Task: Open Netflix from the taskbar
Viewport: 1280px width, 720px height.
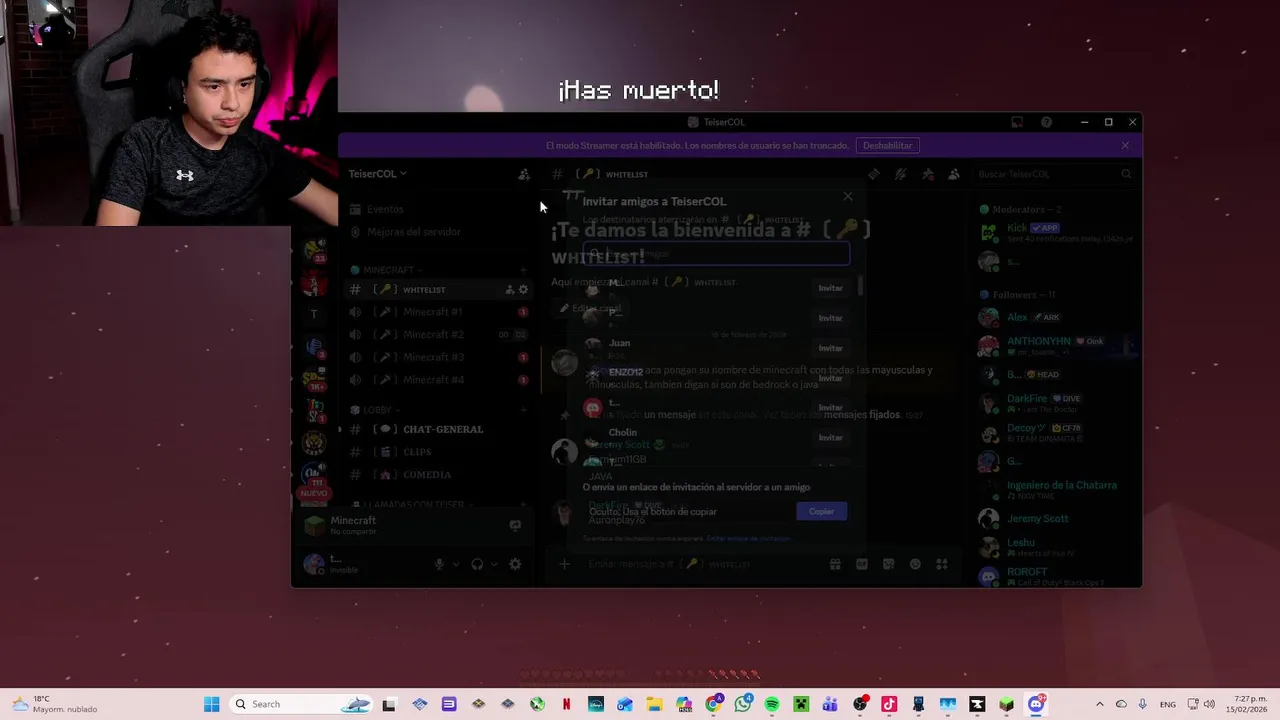Action: coord(567,705)
